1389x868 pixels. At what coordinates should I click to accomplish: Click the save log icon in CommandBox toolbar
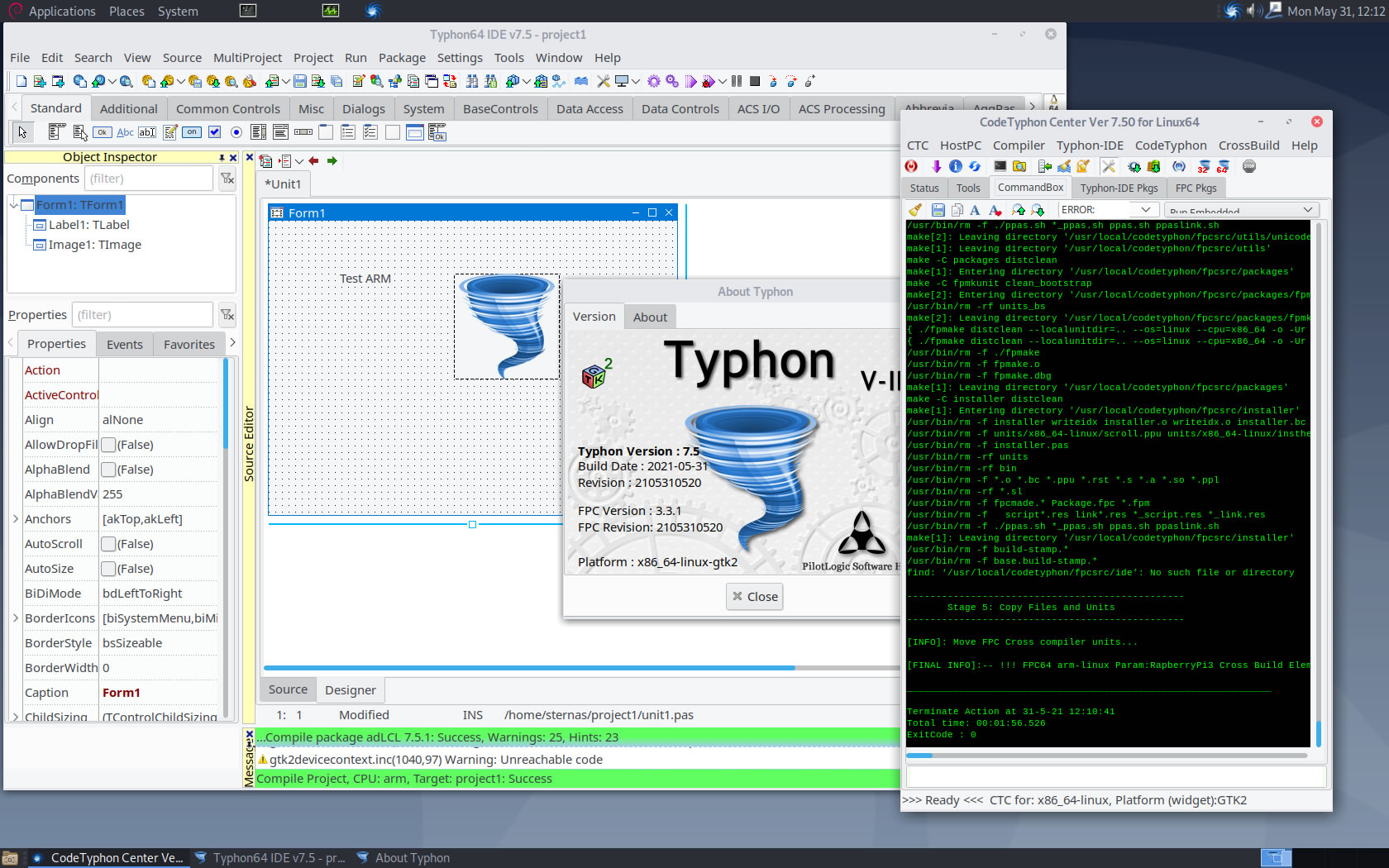[x=938, y=210]
